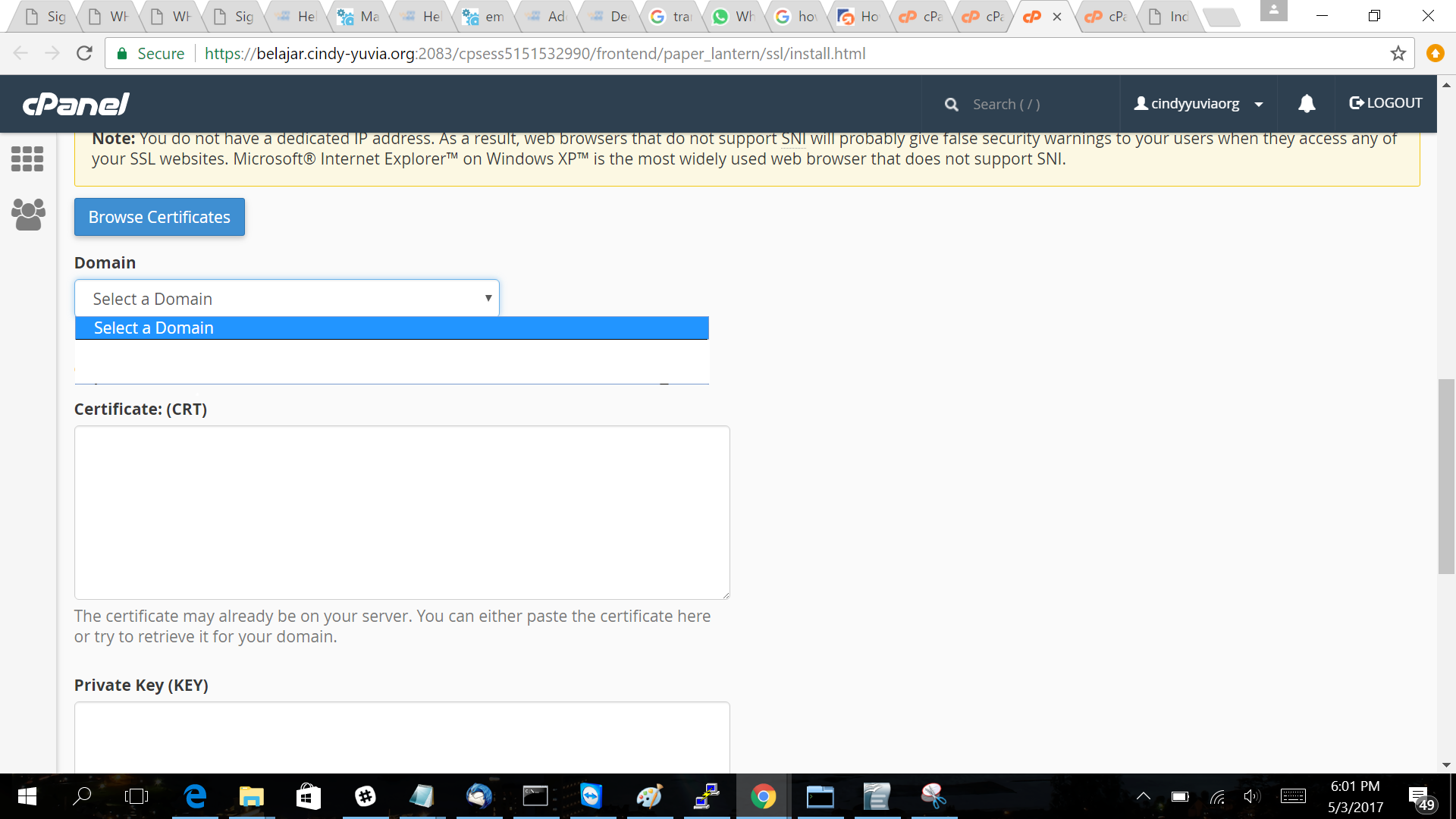This screenshot has width=1456, height=819.
Task: Click the cPanel logo
Action: pos(76,104)
